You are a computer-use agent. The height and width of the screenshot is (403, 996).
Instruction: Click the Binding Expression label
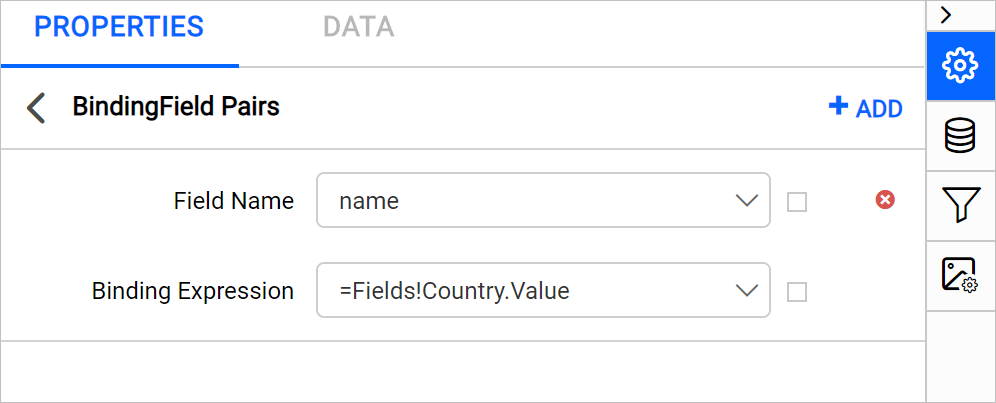[193, 291]
